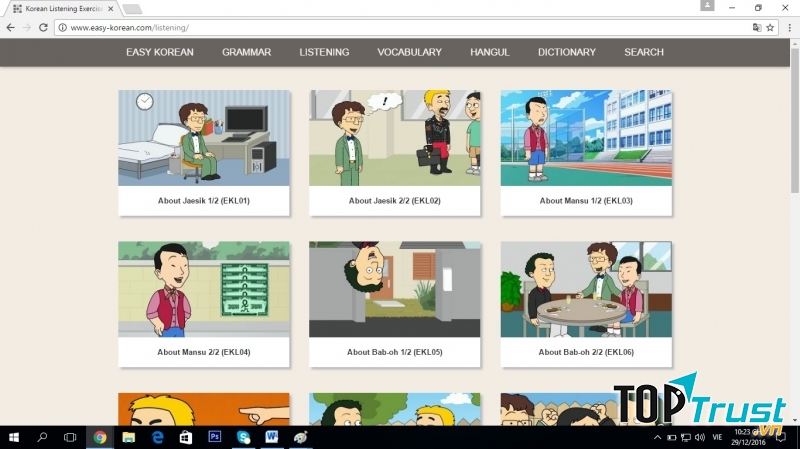Click the About Bab-oh 1/2 (EKL05) title link

394,352
